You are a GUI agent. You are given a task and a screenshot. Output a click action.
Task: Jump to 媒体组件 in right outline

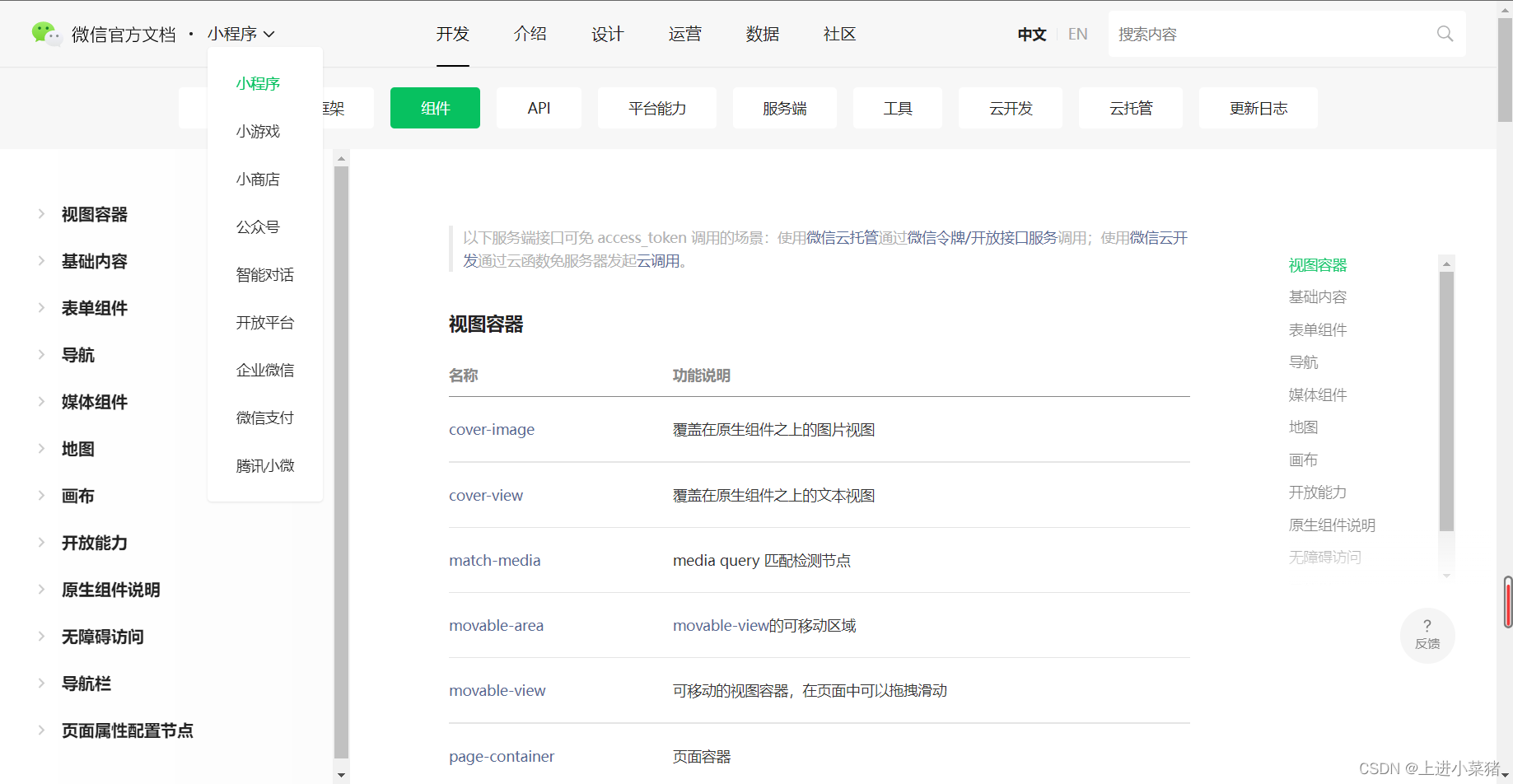coord(1318,394)
